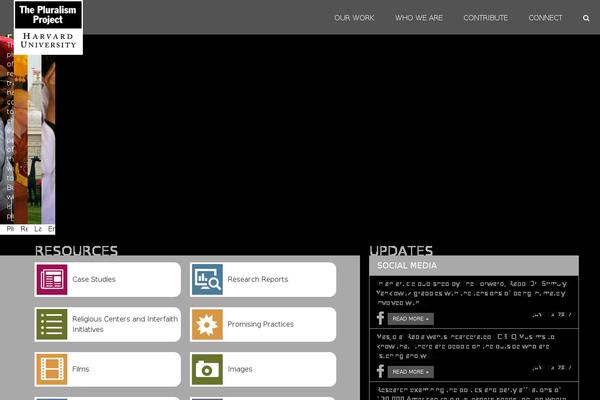
Task: Click READ MORE under the Masjid post
Action: coord(411,372)
